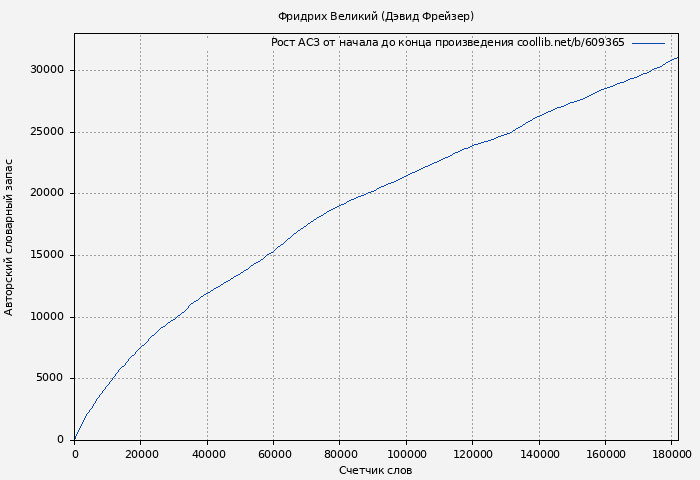Click the 5000 tick label on the y-axis
700x480 pixels.
(x=50, y=378)
